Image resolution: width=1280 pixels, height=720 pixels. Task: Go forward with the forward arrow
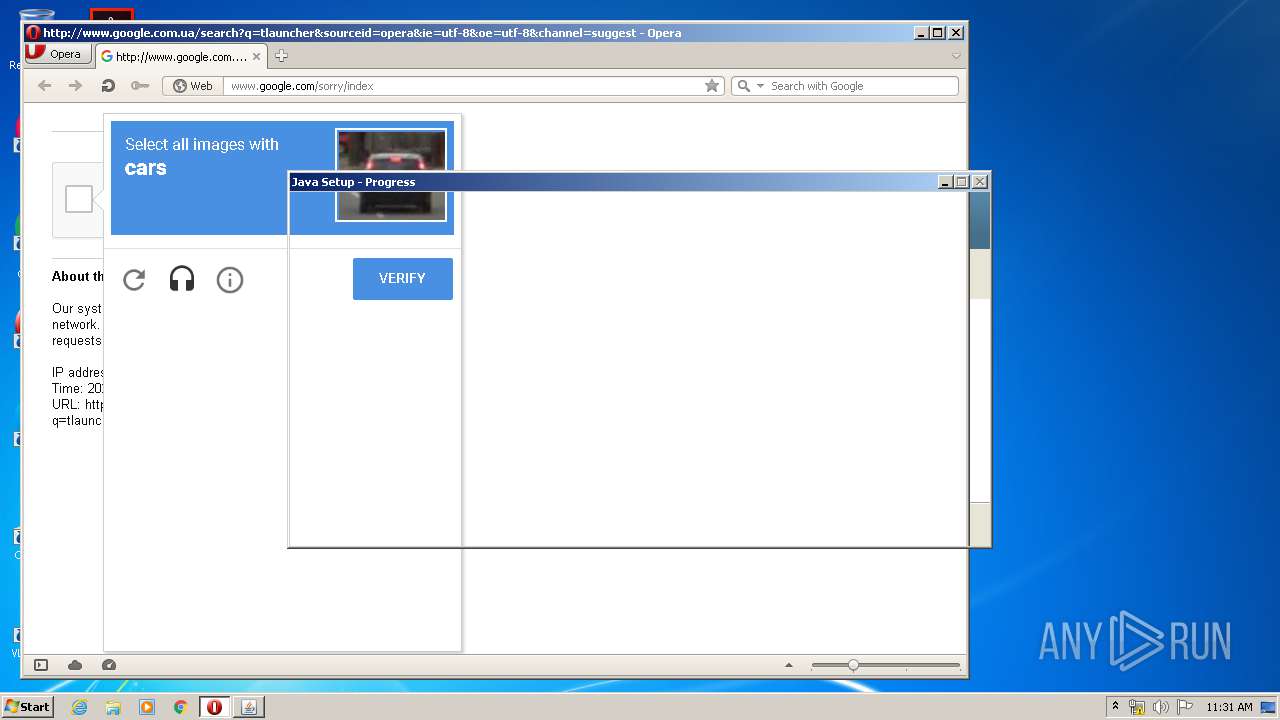click(x=75, y=86)
